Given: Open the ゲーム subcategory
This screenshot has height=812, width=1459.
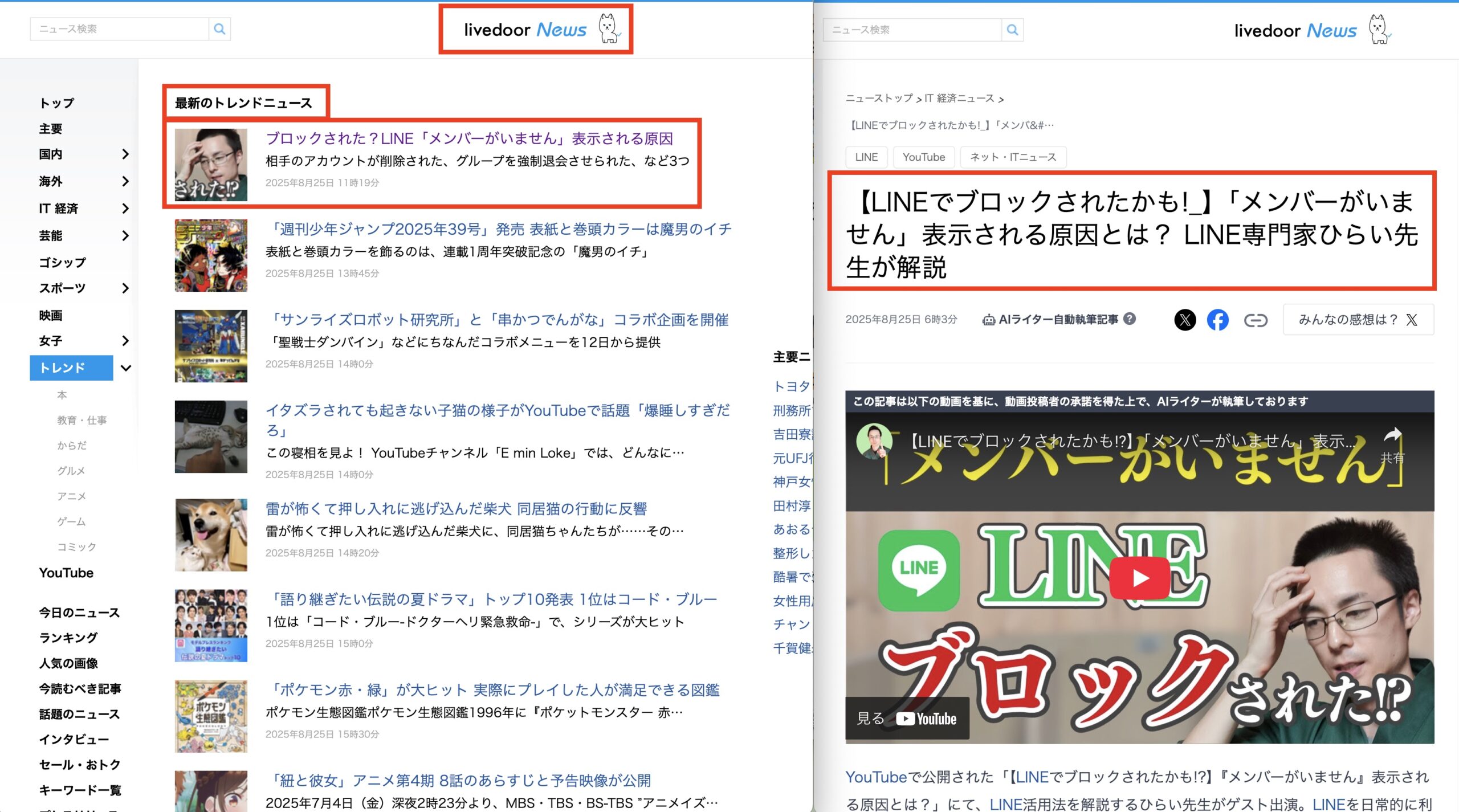Looking at the screenshot, I should pyautogui.click(x=71, y=521).
